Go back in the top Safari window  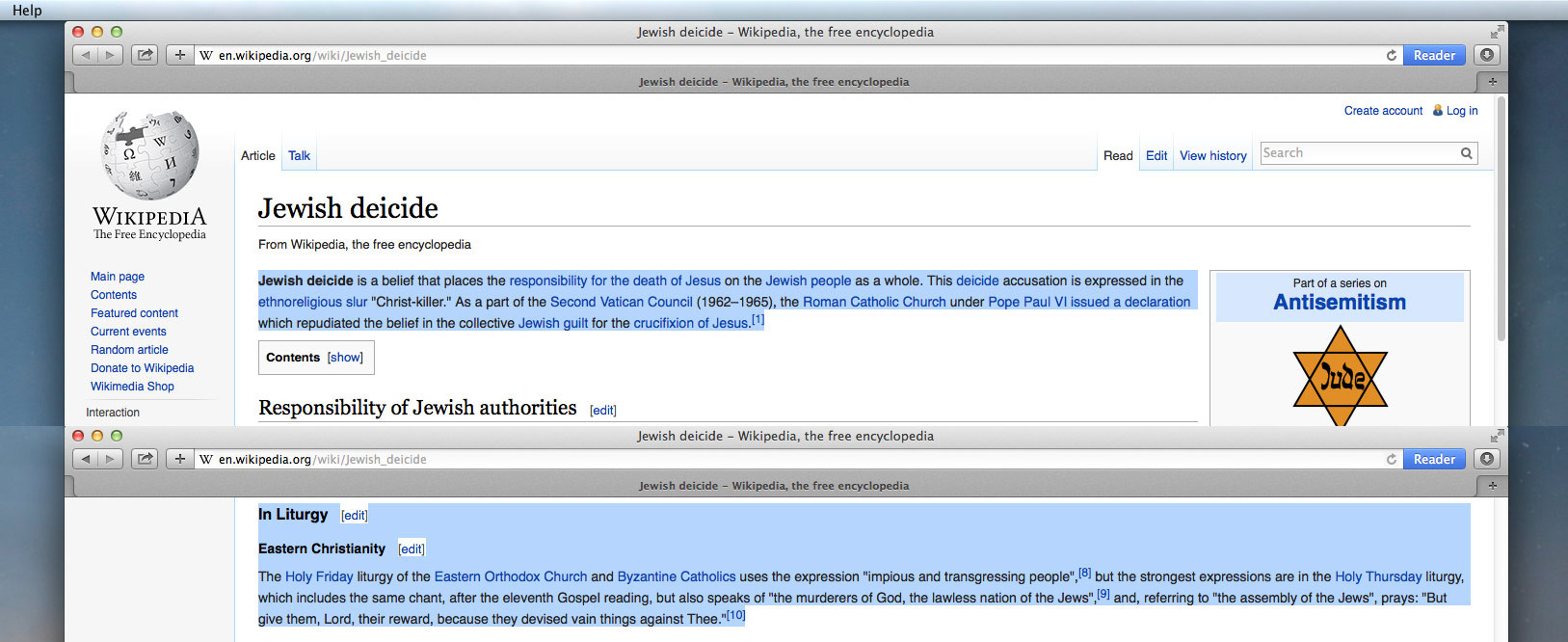tap(86, 55)
